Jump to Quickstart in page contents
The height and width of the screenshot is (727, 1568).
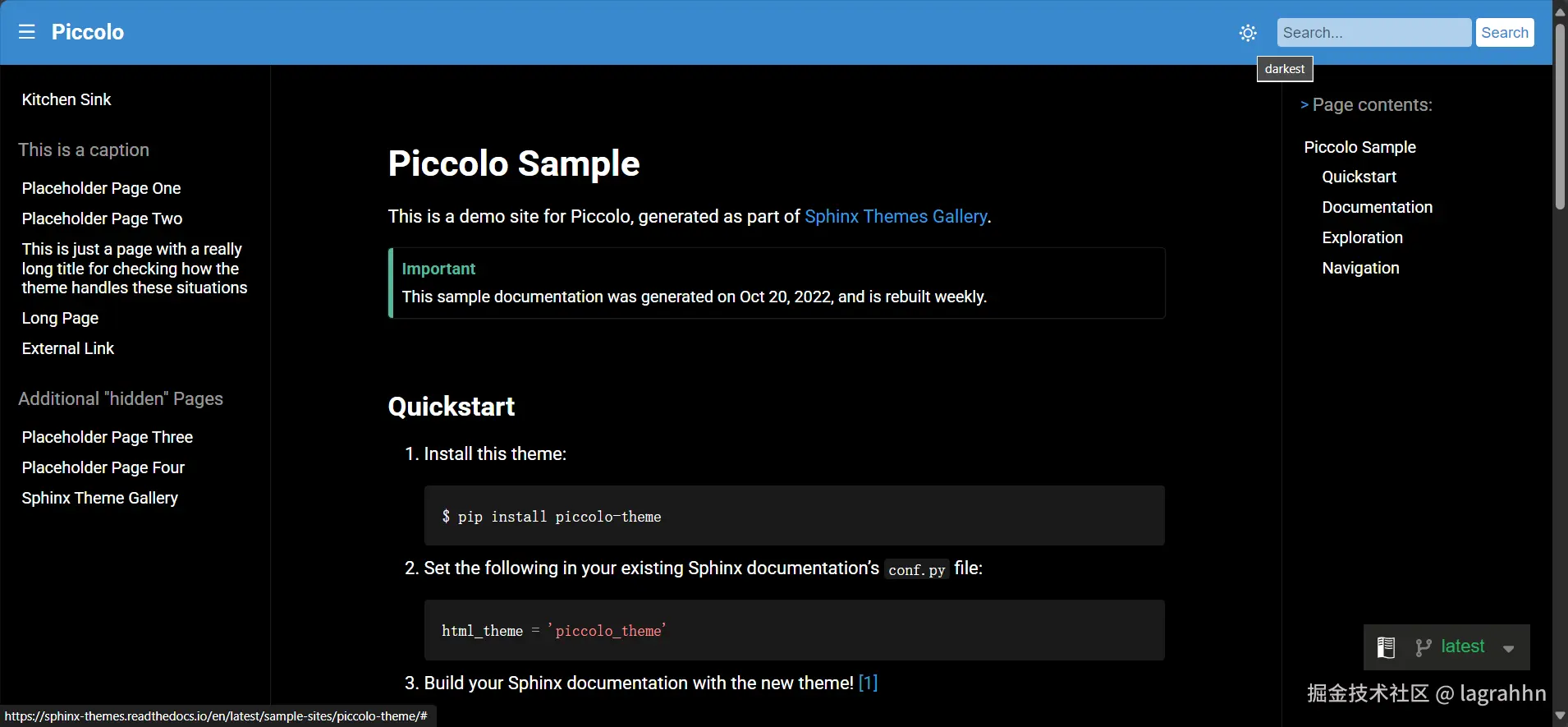click(1359, 177)
